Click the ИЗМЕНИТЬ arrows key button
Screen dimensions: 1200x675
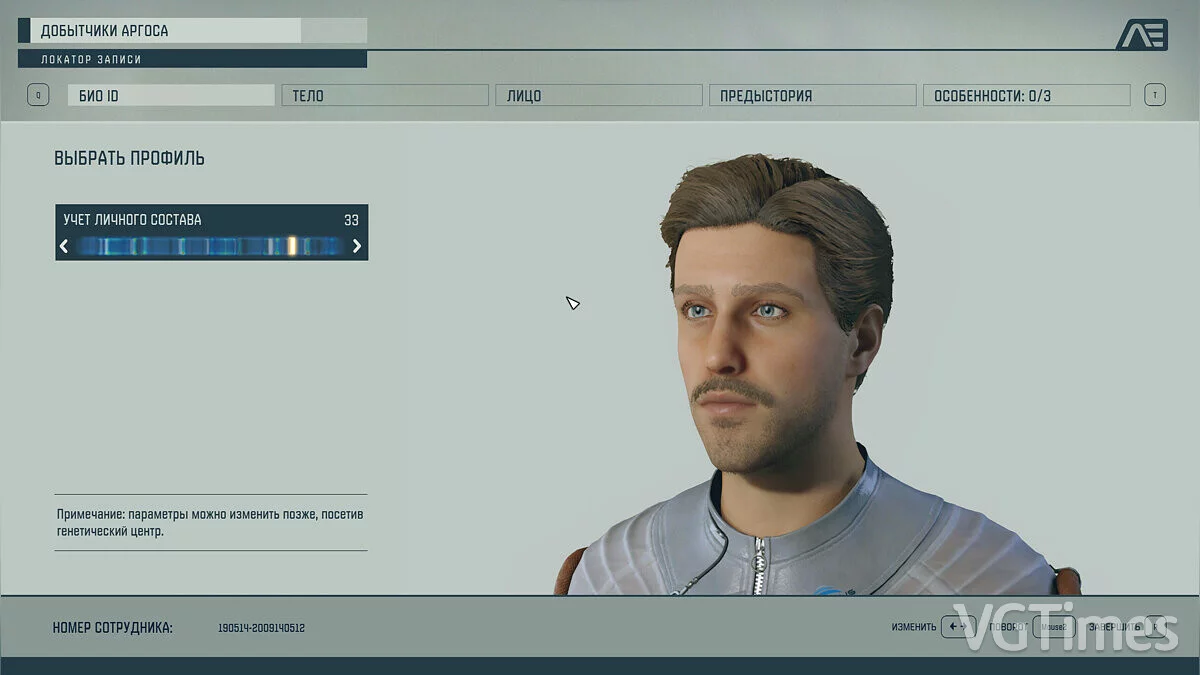point(958,627)
